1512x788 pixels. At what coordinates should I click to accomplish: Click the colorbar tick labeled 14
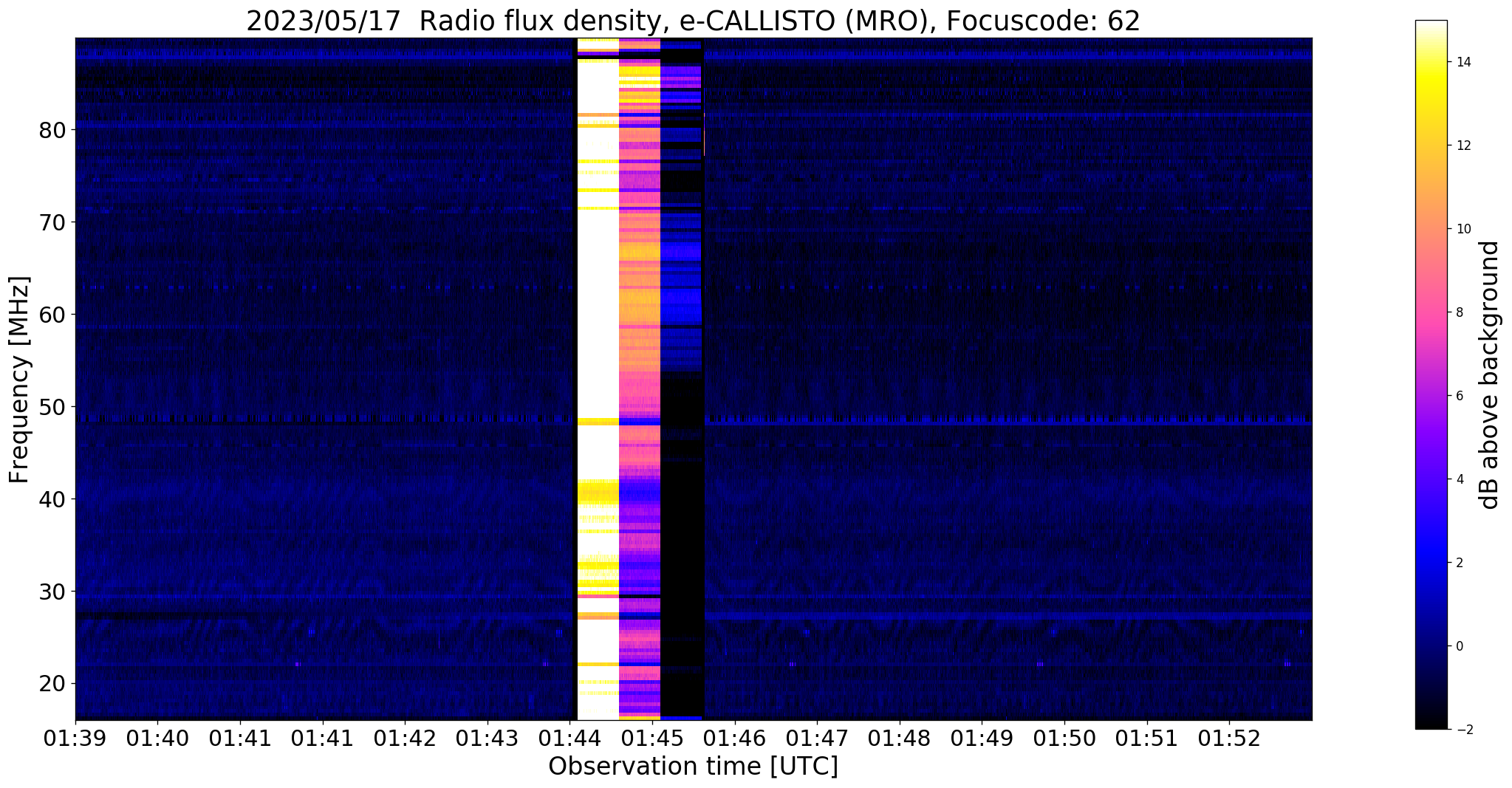[1462, 62]
